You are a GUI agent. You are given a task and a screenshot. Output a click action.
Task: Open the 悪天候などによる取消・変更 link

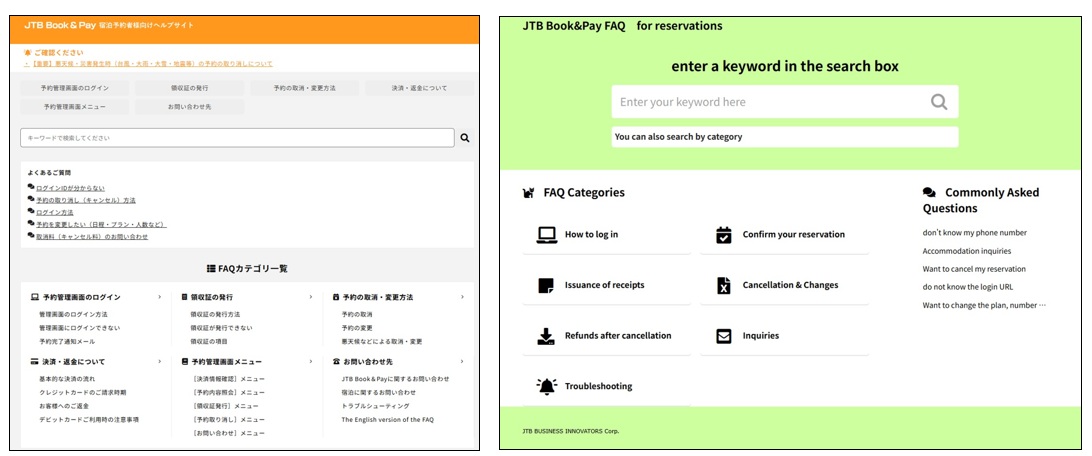click(x=382, y=341)
